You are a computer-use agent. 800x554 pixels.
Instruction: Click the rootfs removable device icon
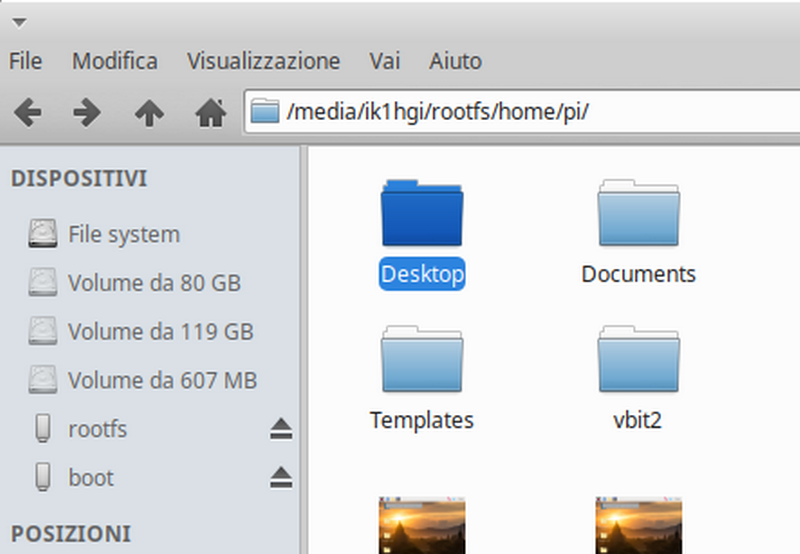click(x=43, y=428)
